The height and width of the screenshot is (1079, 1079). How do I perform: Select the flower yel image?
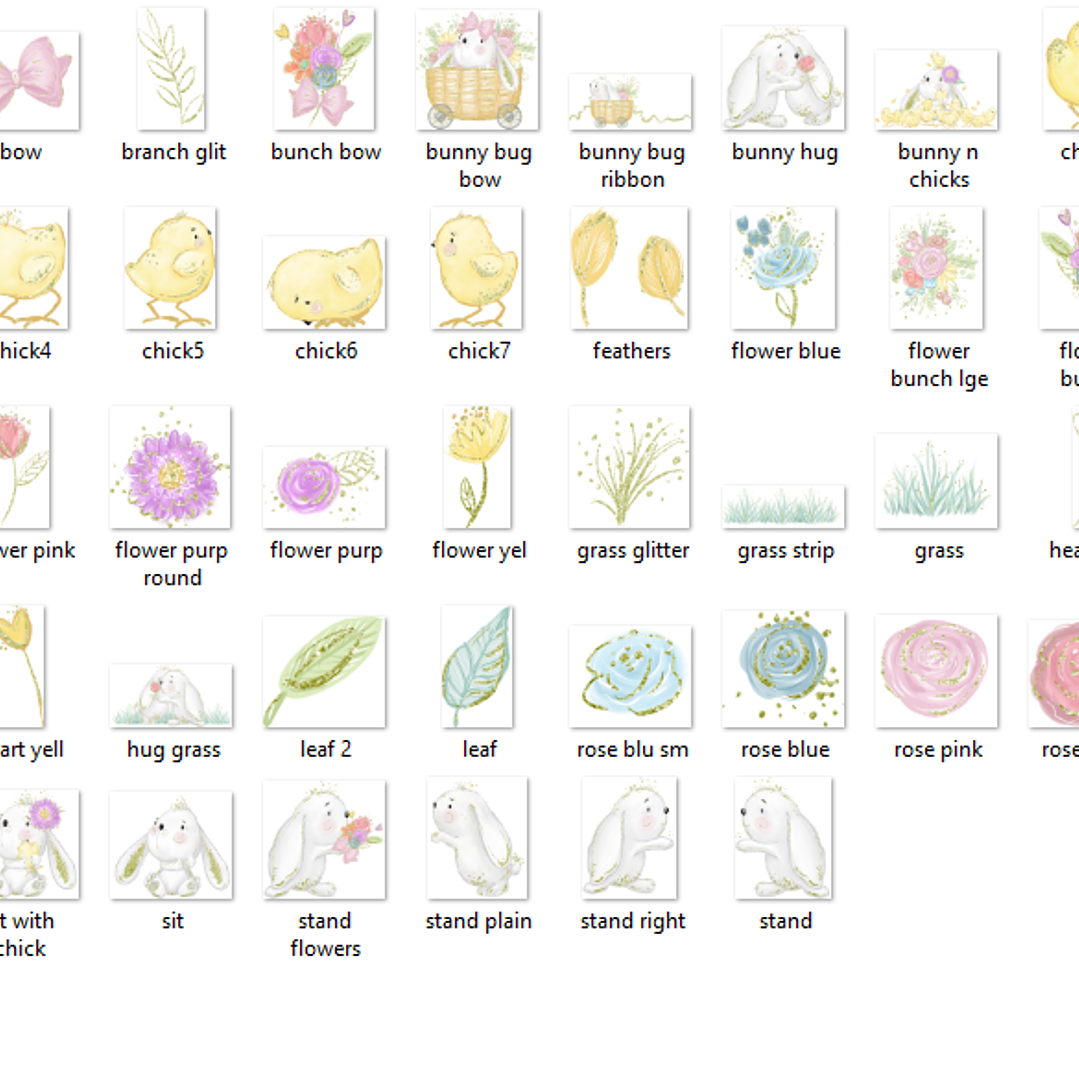[x=478, y=467]
